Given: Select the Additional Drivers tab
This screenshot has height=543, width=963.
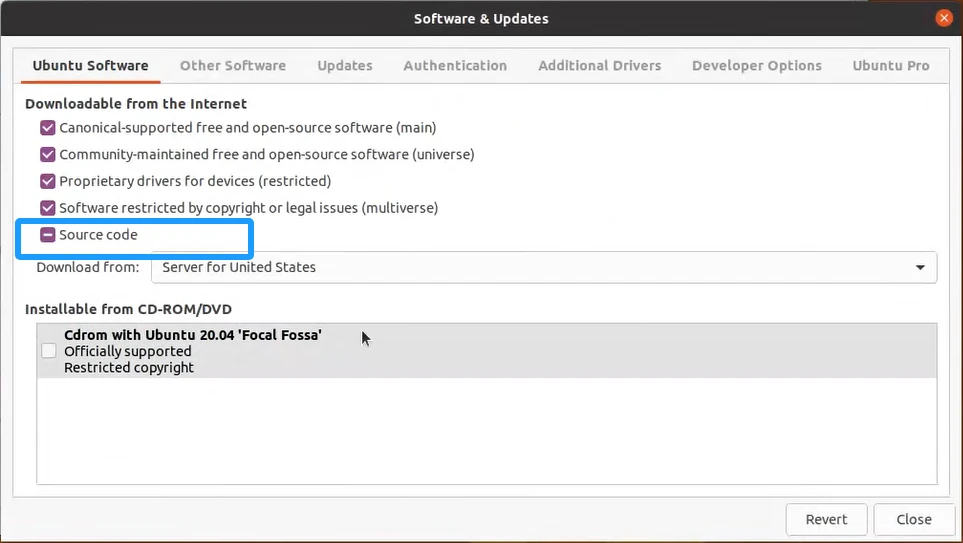Looking at the screenshot, I should [x=599, y=66].
